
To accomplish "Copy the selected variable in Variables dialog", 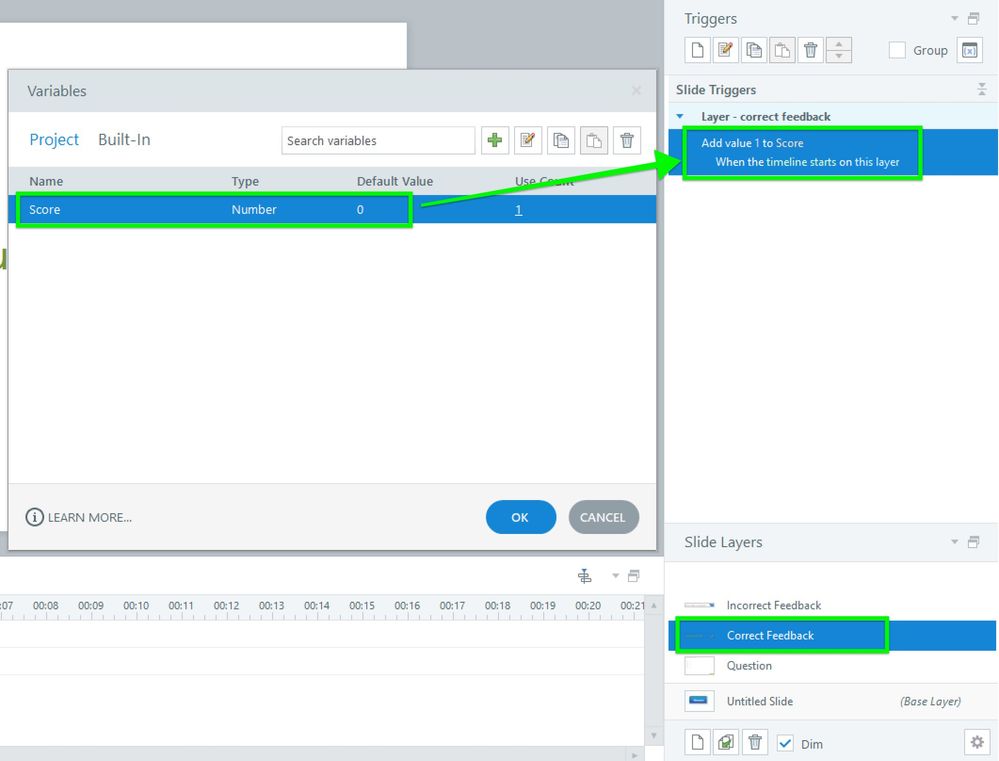I will 561,140.
